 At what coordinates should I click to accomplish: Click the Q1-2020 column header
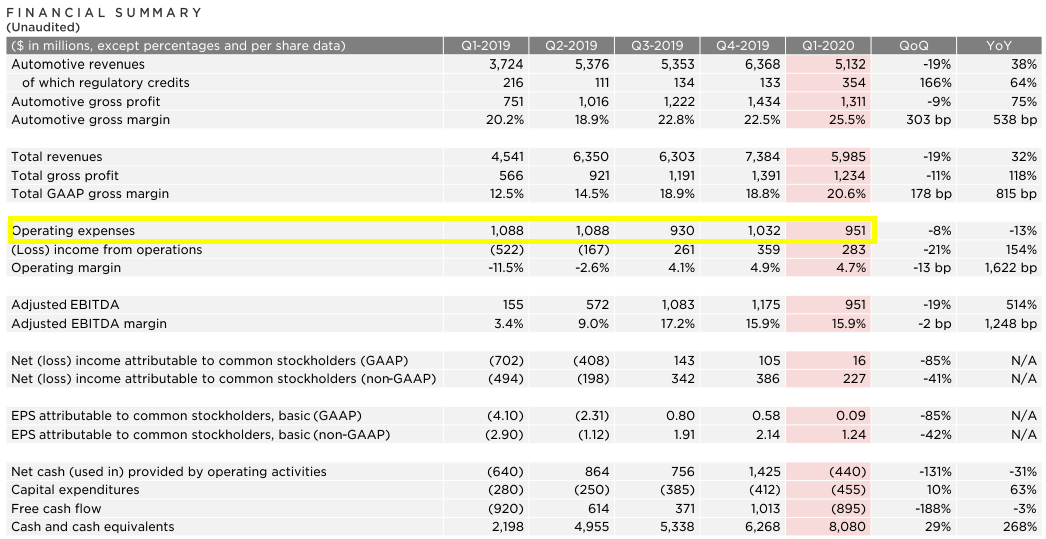(x=829, y=46)
